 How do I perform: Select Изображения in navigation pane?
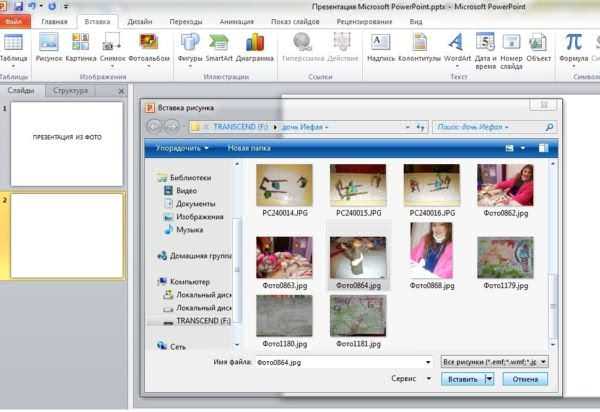pyautogui.click(x=194, y=217)
